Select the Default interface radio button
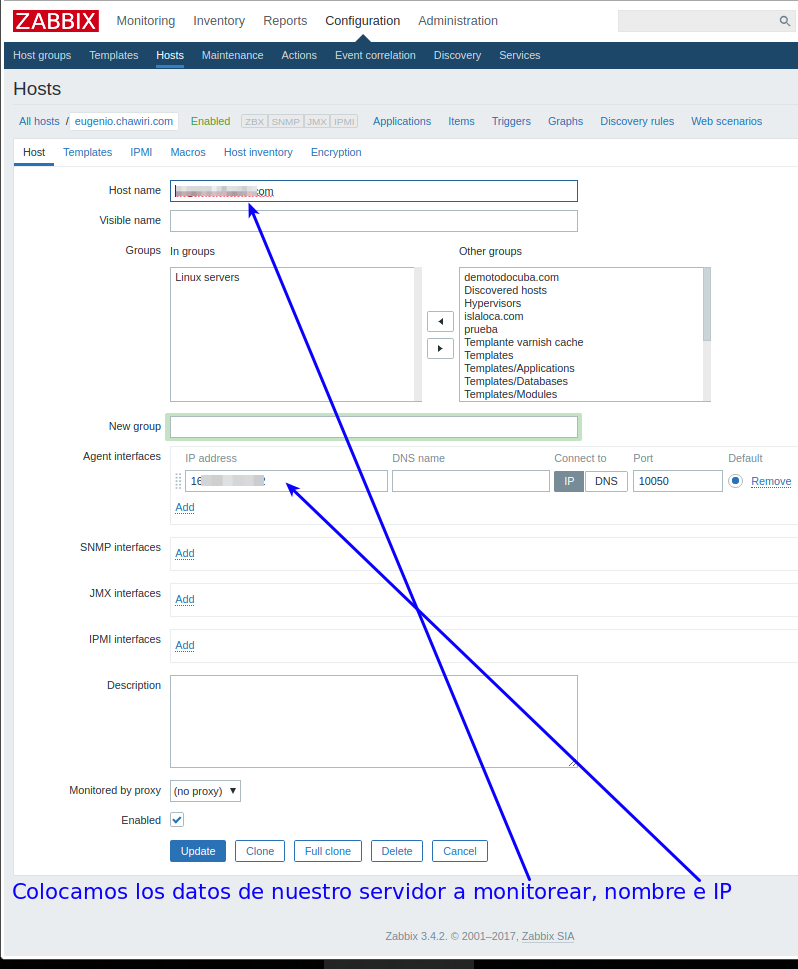 click(735, 481)
